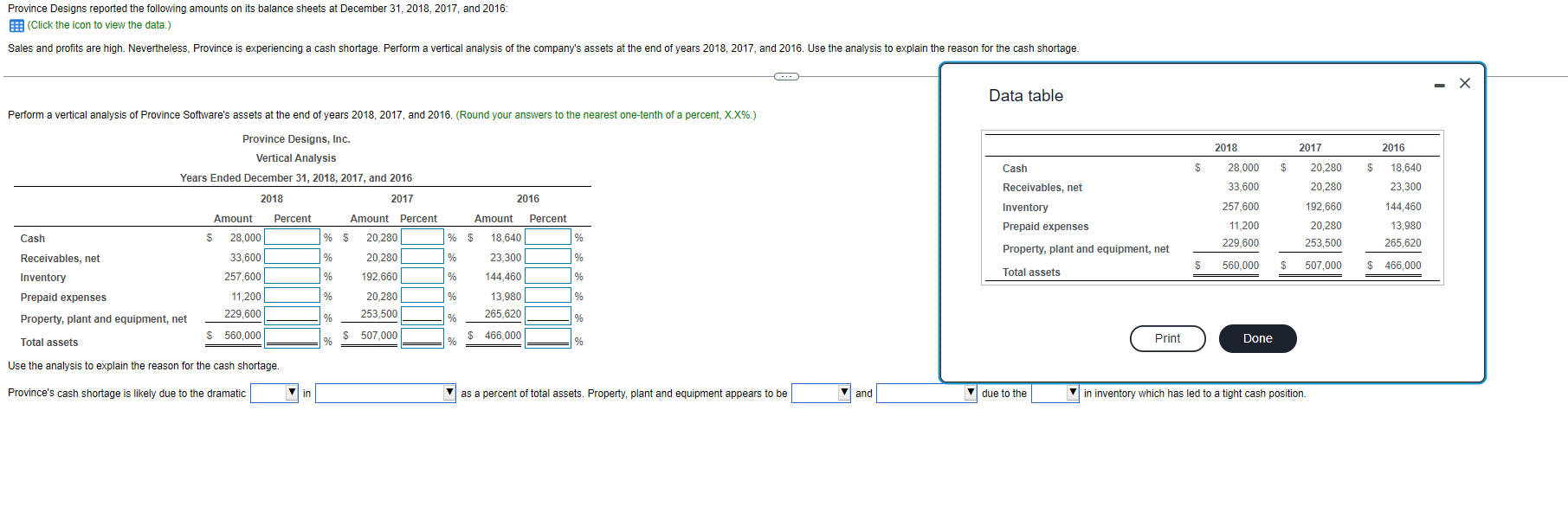Click the data table grid icon
The height and width of the screenshot is (513, 1568).
point(16,26)
